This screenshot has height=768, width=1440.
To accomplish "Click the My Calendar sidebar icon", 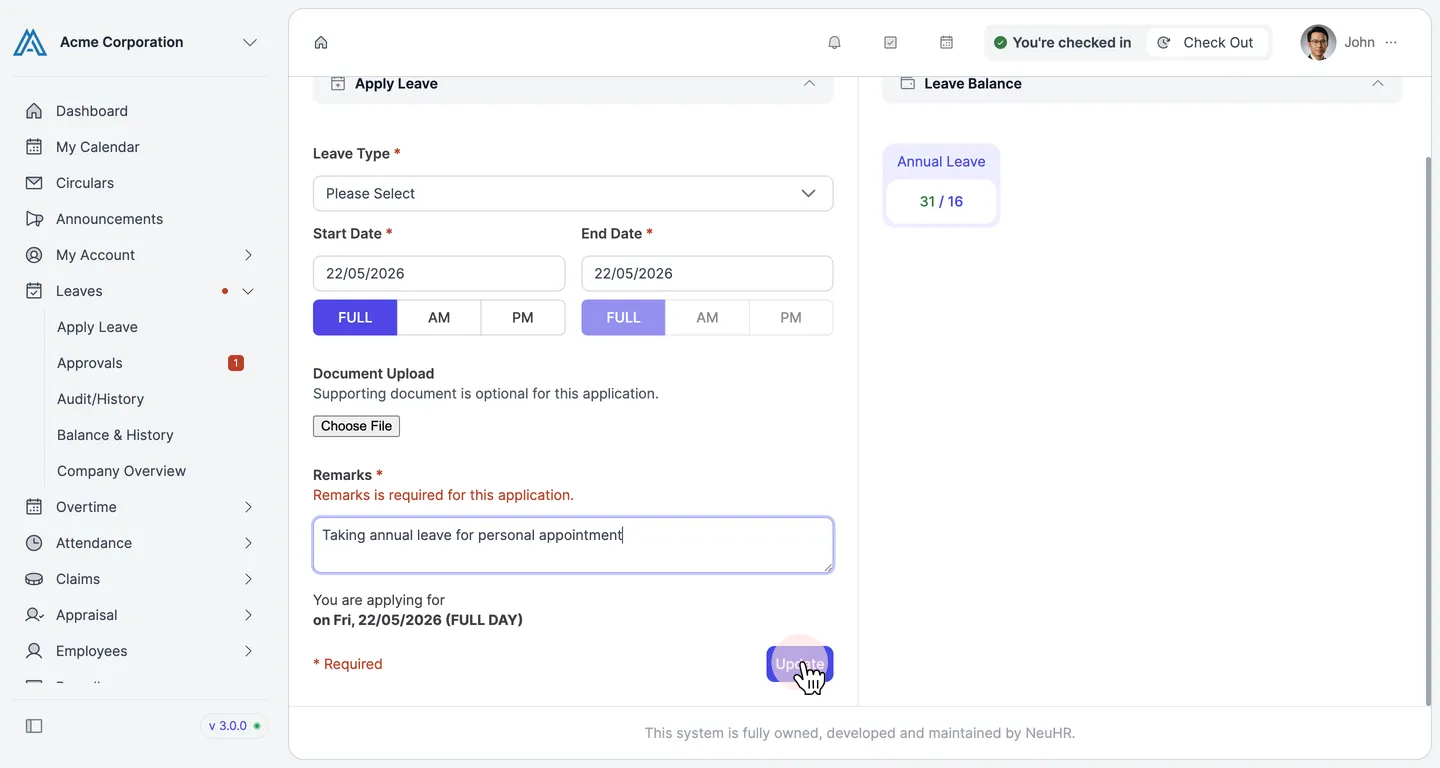I will pos(34,147).
